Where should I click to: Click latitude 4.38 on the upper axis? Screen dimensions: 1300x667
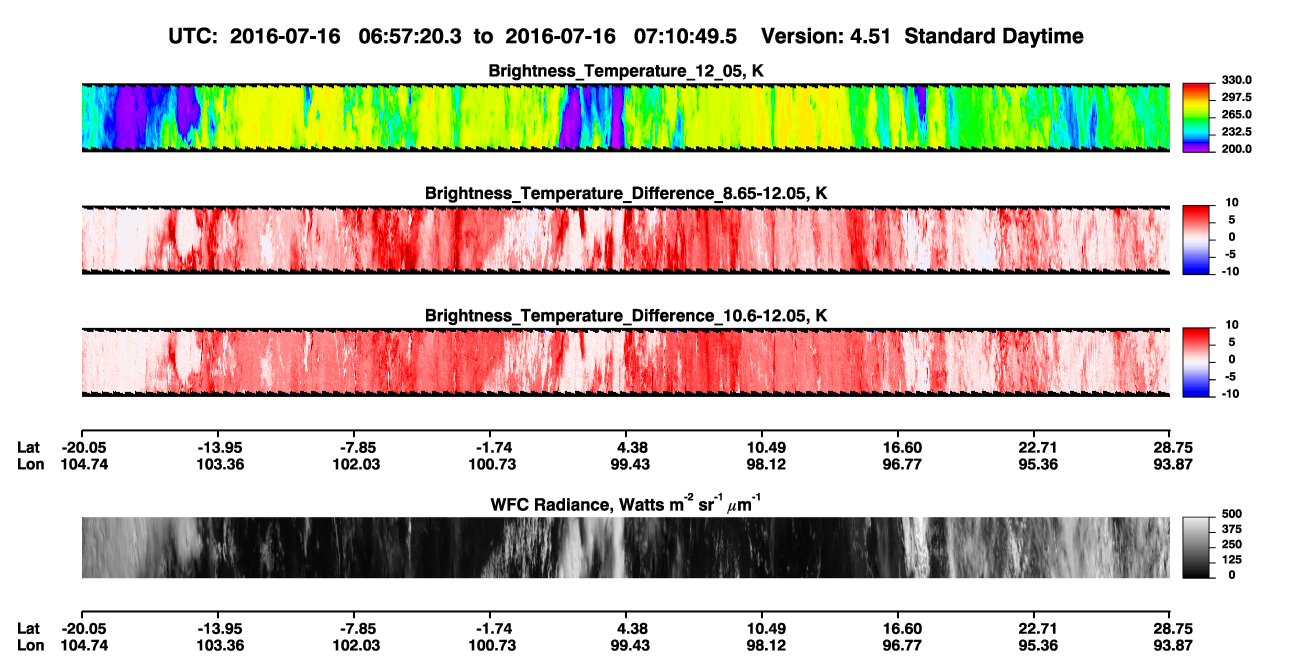click(x=629, y=448)
